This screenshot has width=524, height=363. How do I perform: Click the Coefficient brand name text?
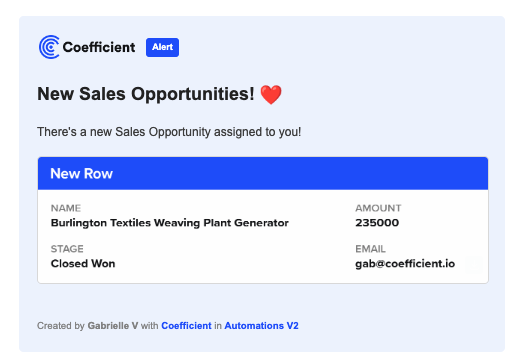coord(99,47)
